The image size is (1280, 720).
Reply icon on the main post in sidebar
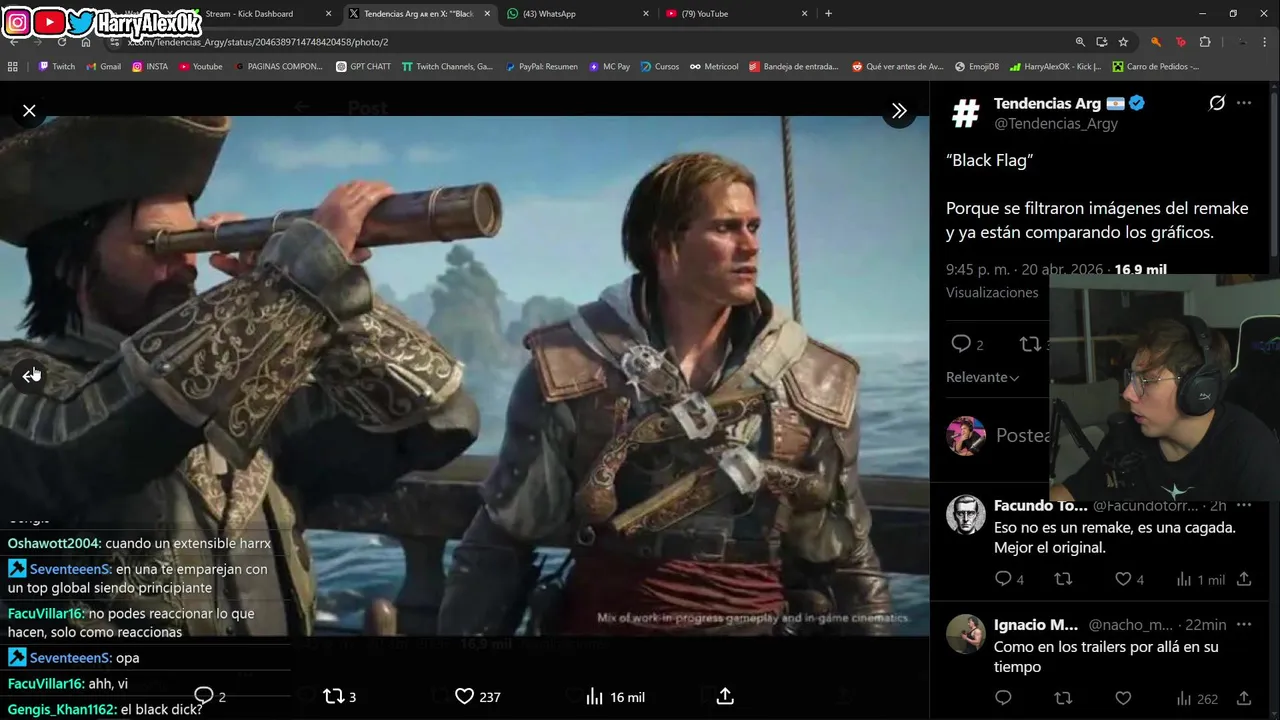pyautogui.click(x=961, y=344)
